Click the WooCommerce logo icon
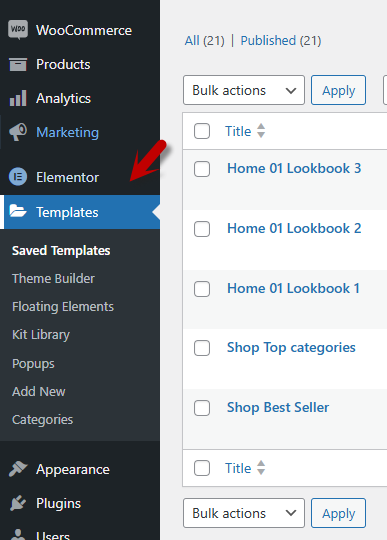This screenshot has width=387, height=540. (18, 30)
